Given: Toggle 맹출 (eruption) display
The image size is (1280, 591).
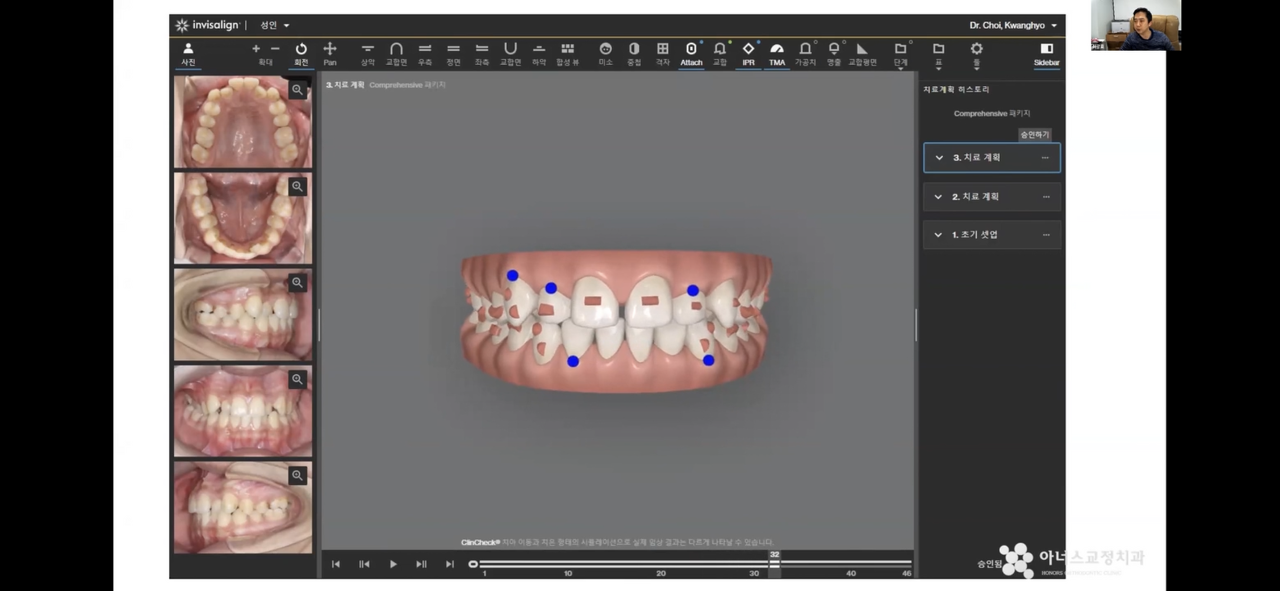Looking at the screenshot, I should pos(834,54).
